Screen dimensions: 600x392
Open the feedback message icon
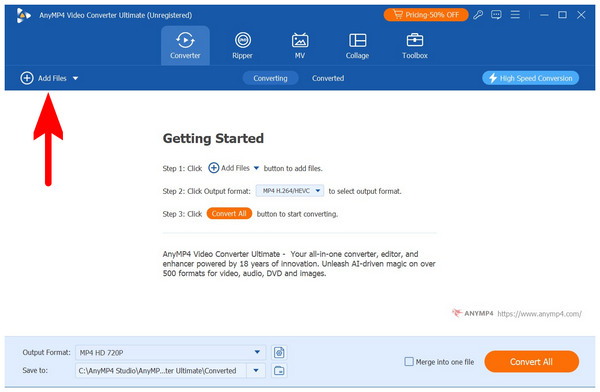496,15
